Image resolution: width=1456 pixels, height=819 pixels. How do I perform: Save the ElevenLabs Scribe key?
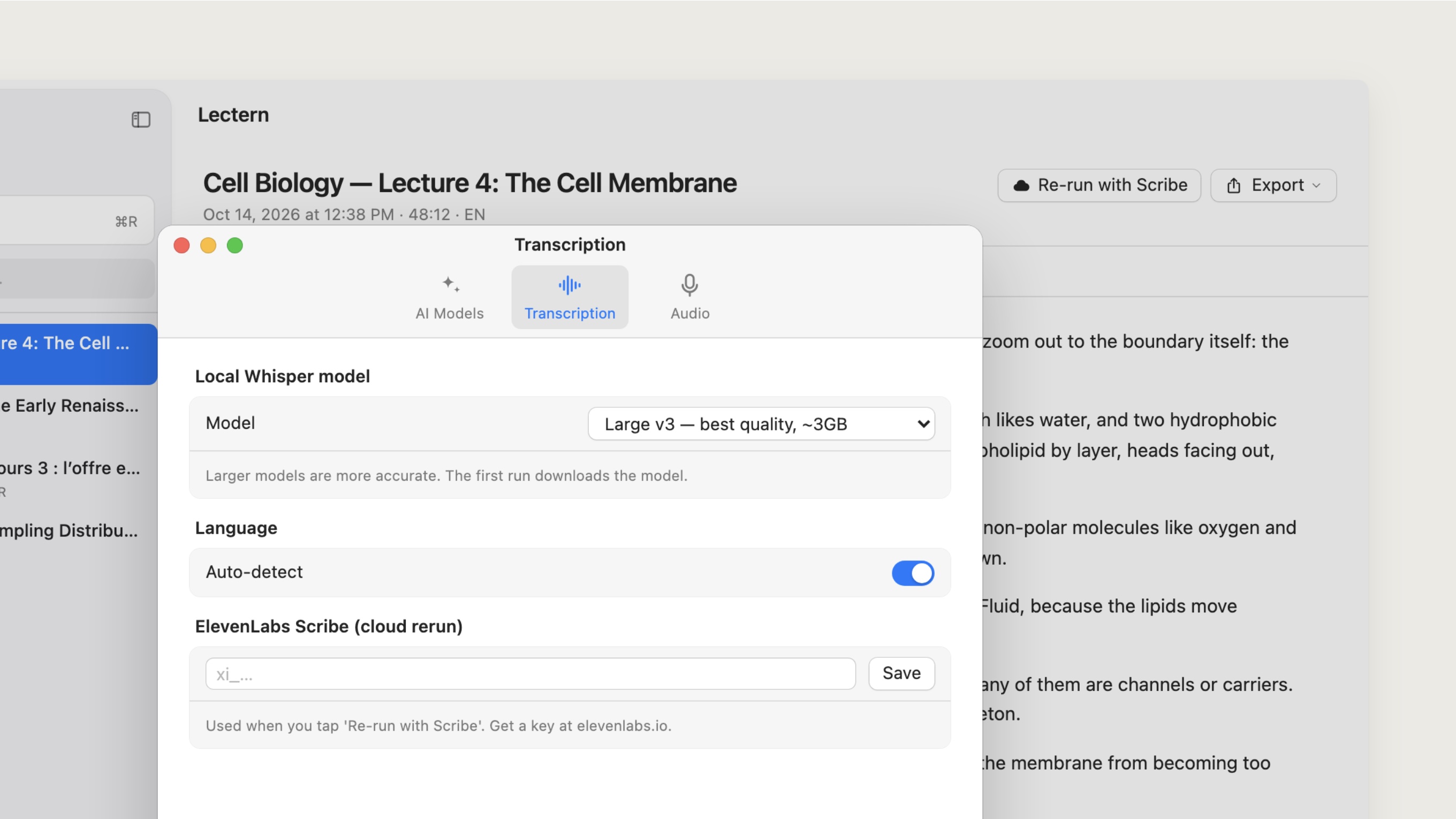pos(901,673)
